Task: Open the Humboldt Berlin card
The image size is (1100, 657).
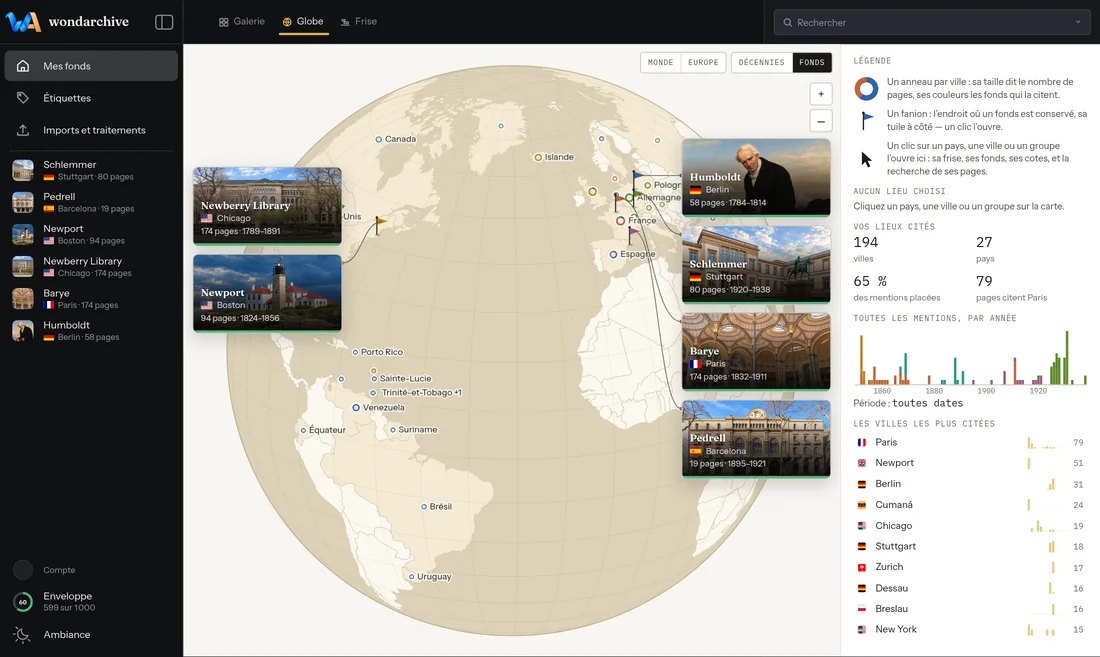Action: (x=756, y=177)
